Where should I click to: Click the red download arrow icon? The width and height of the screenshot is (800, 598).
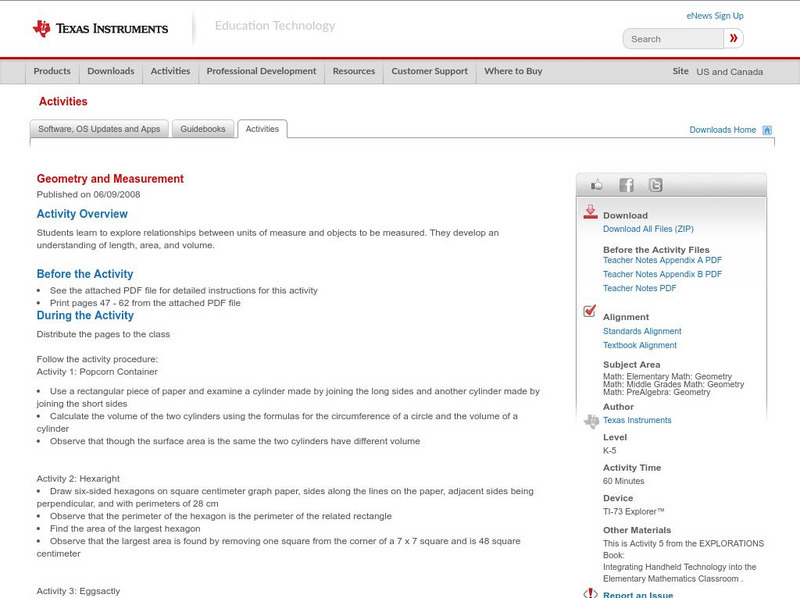click(x=590, y=212)
